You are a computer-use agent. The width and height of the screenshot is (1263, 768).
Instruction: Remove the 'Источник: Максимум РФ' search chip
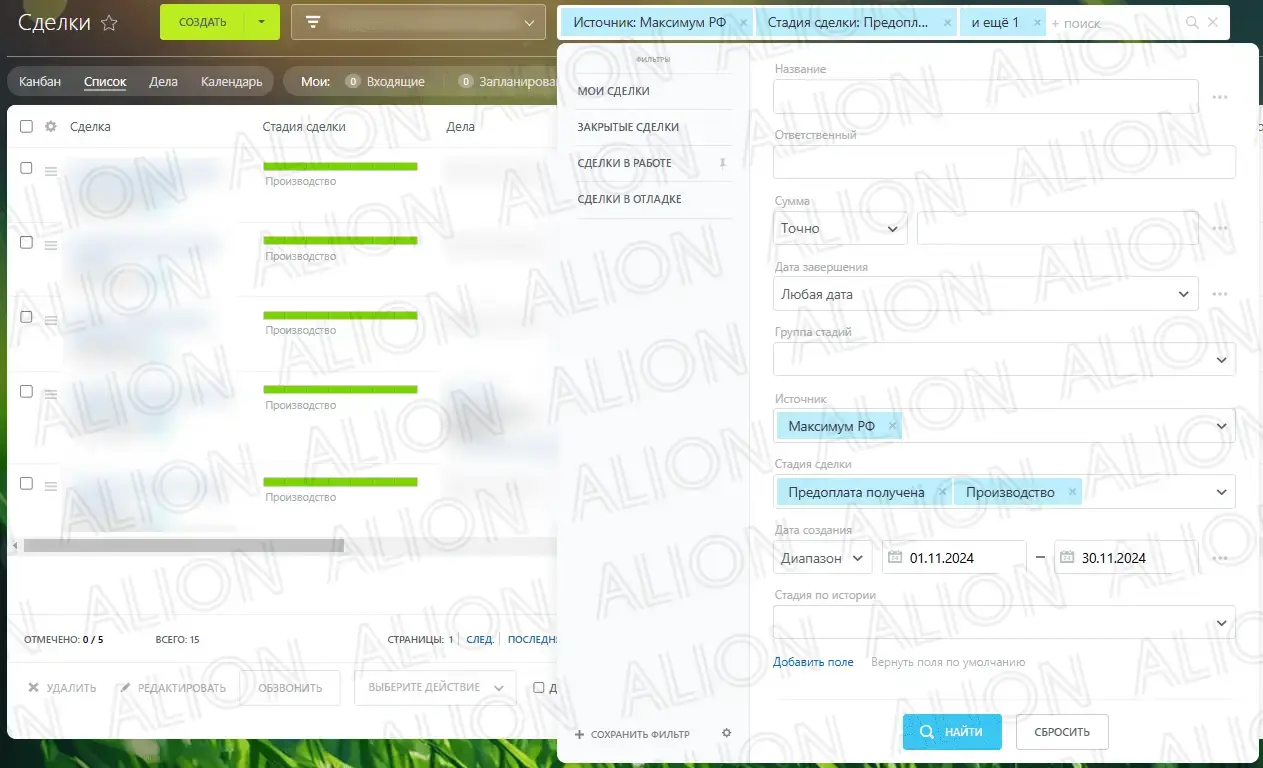[x=742, y=22]
